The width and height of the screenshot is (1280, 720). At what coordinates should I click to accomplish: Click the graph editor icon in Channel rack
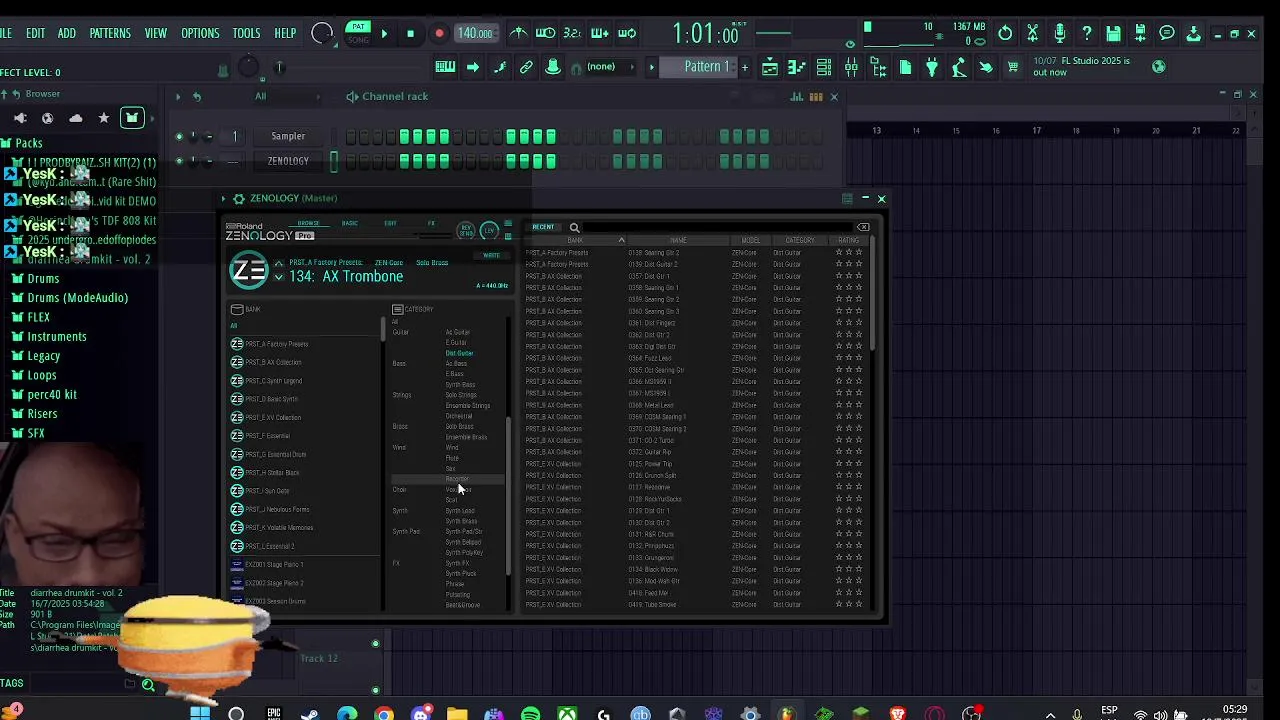797,96
